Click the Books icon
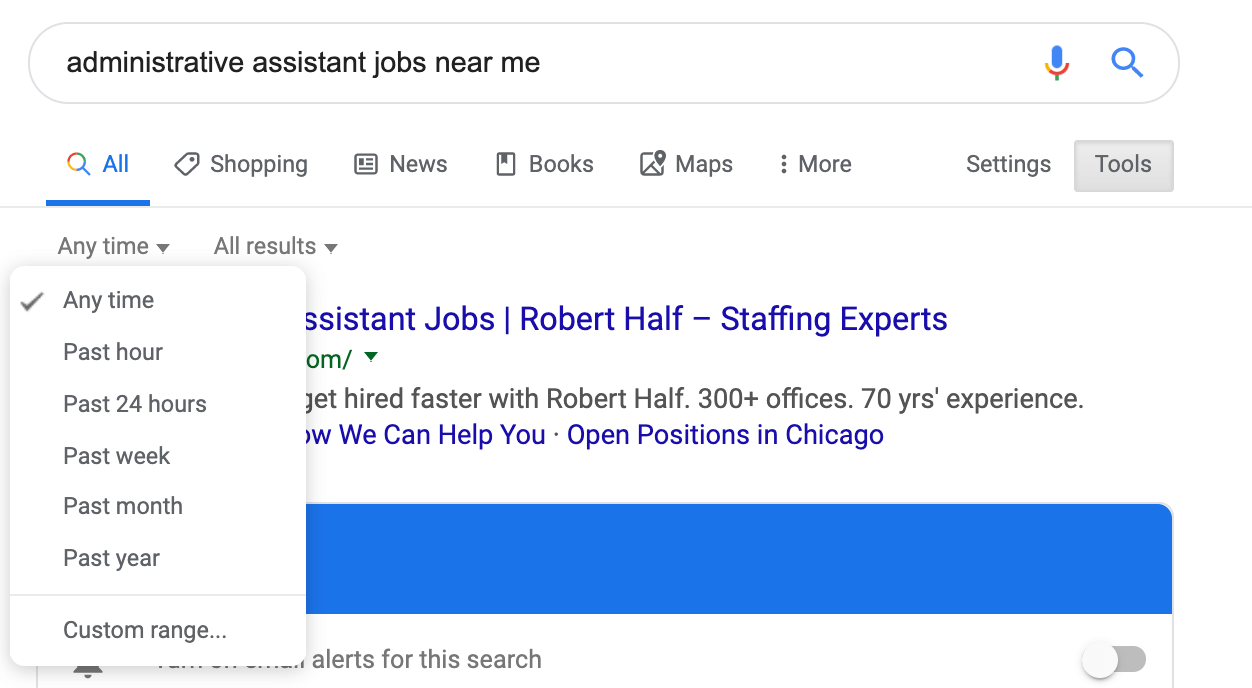The image size is (1252, 688). click(506, 164)
